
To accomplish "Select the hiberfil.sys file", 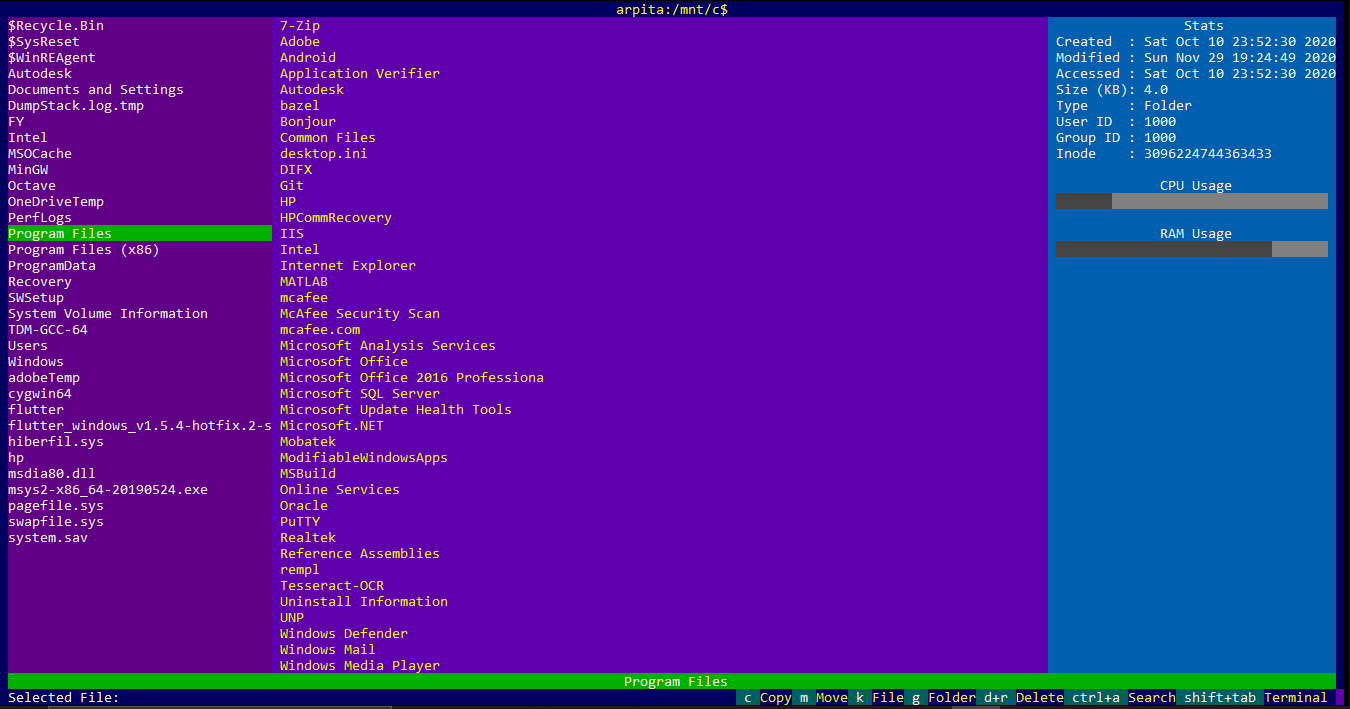I will click(56, 441).
